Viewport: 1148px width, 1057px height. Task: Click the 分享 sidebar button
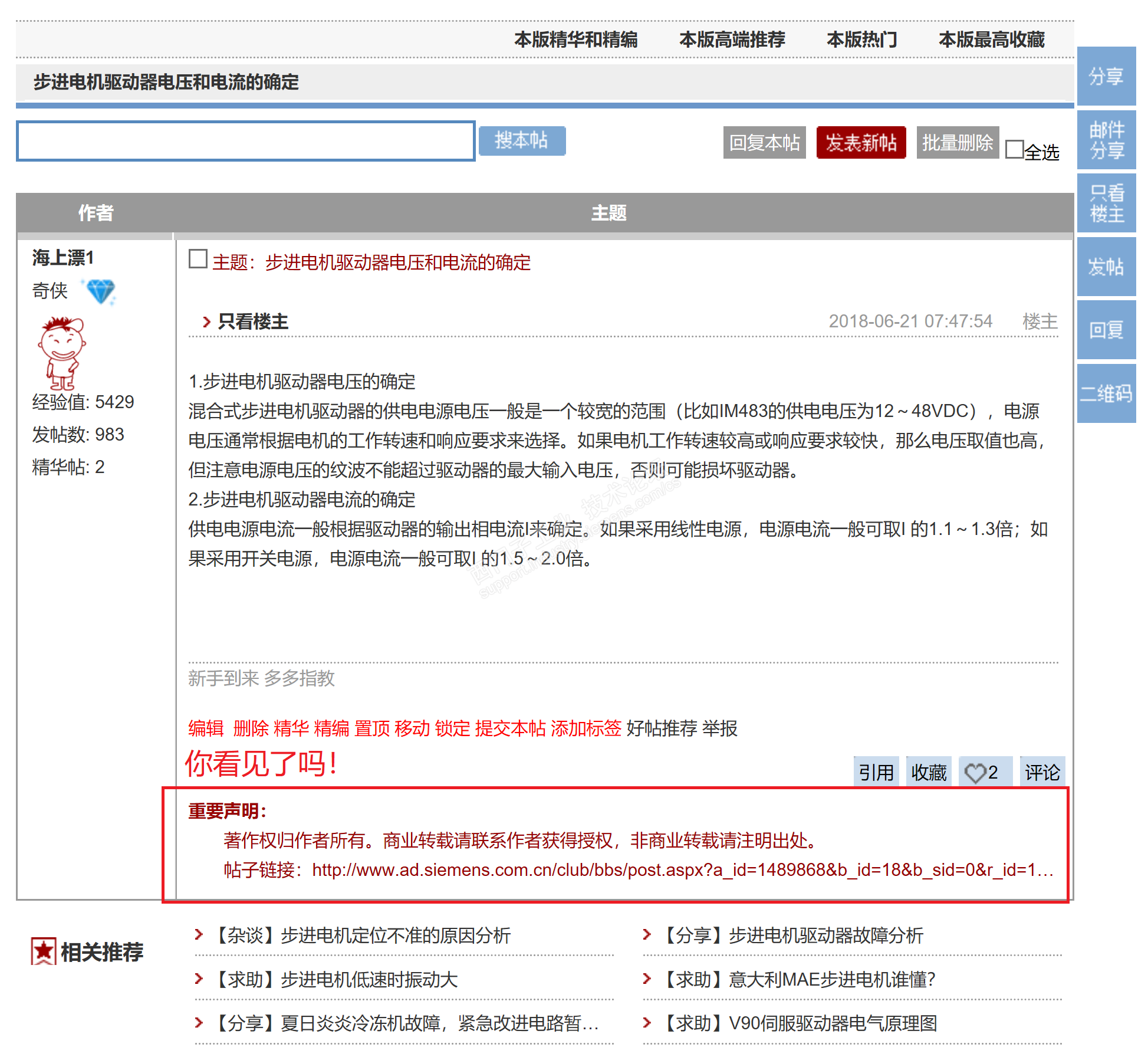pyautogui.click(x=1106, y=76)
